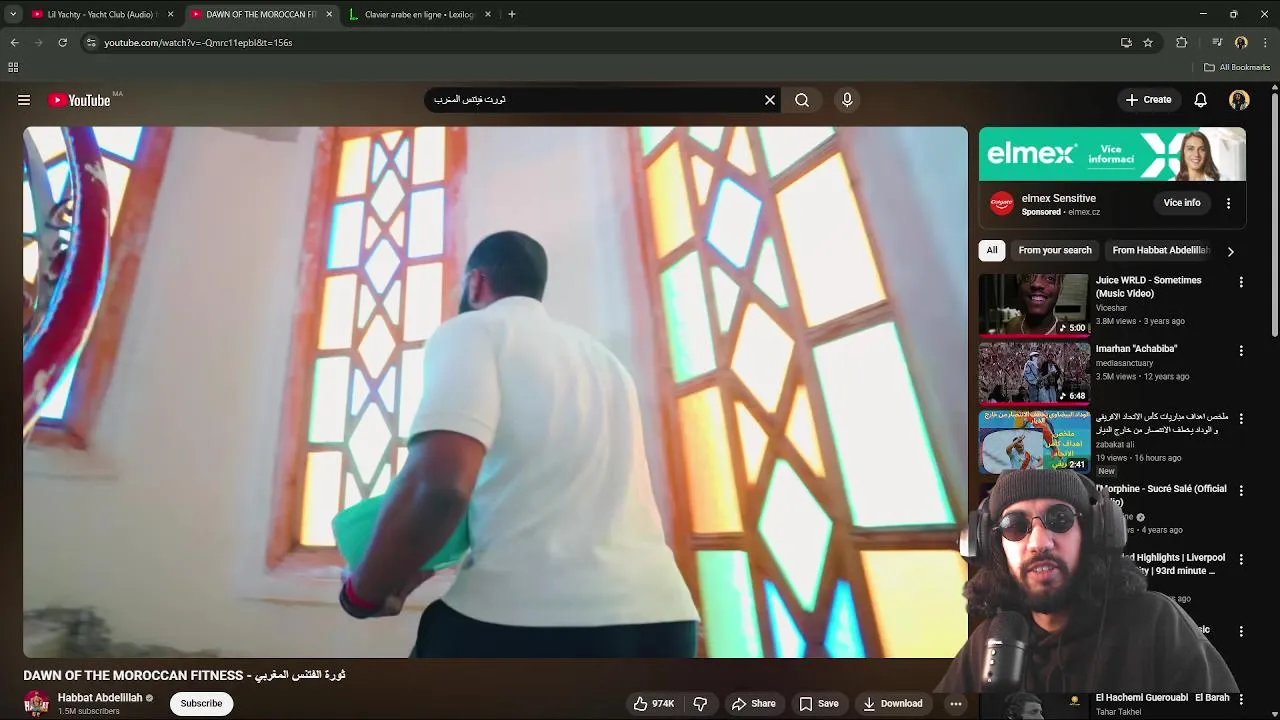Open the tab search dropdown arrow
This screenshot has height=720, width=1280.
click(11, 14)
